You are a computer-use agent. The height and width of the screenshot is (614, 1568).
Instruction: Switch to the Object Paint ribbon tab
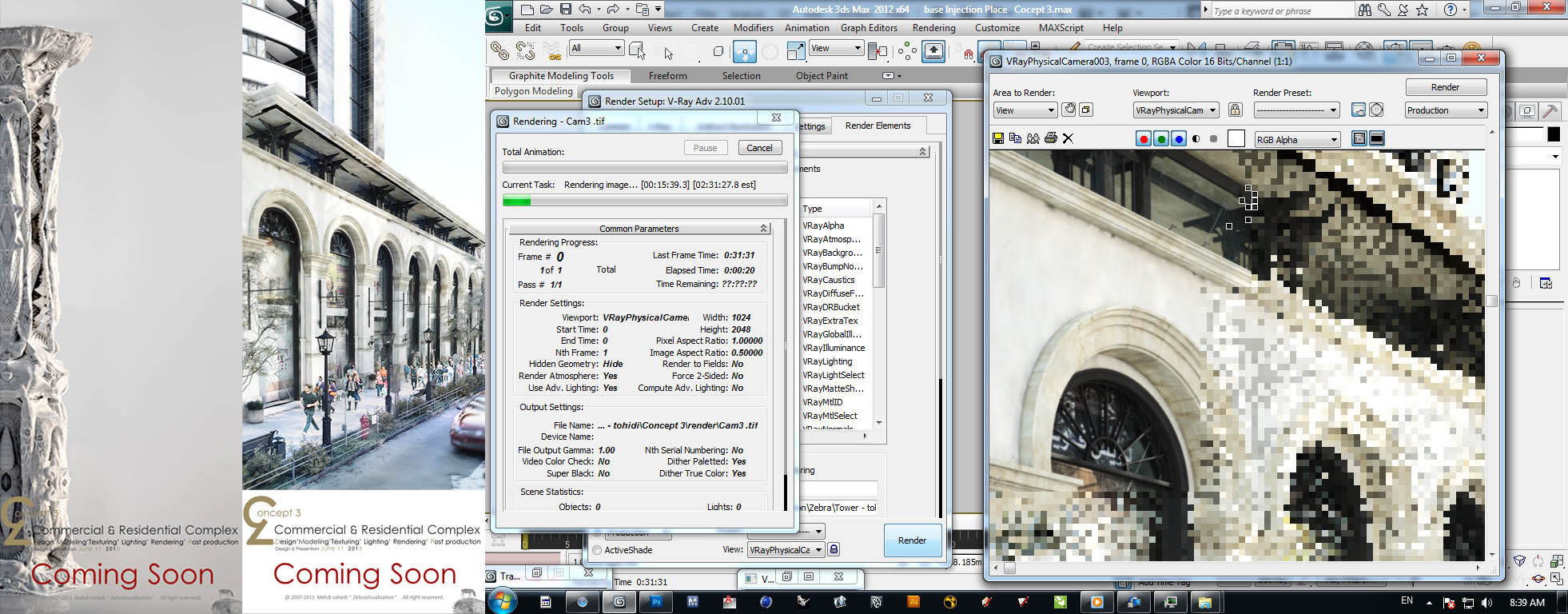tap(822, 76)
